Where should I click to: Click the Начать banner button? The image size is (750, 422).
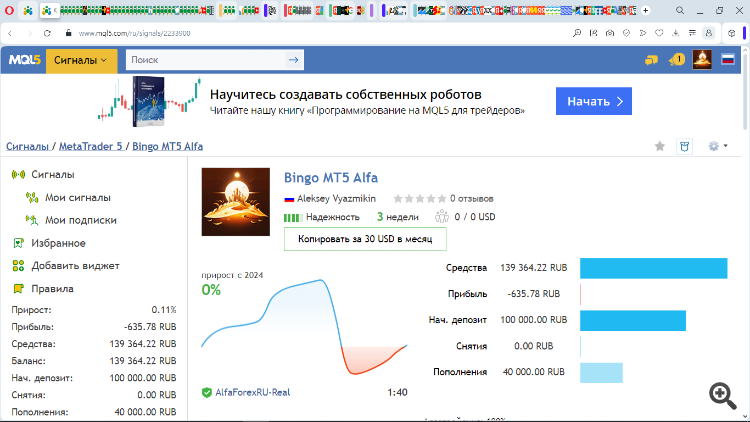click(594, 101)
